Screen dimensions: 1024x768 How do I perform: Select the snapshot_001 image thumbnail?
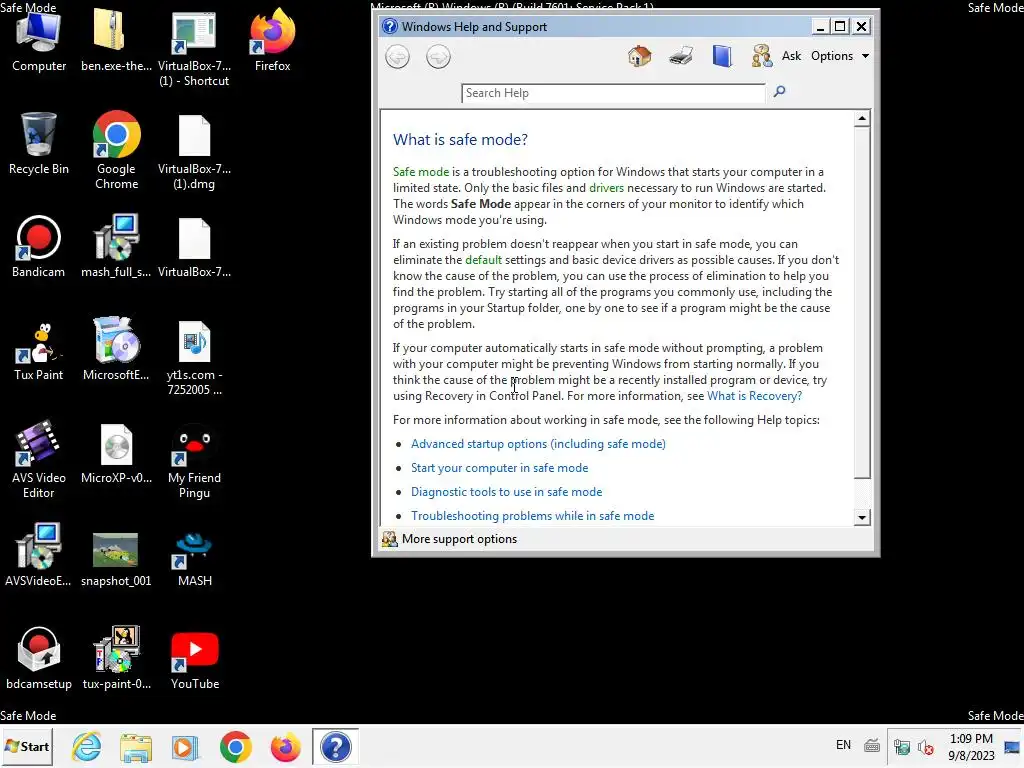point(116,559)
